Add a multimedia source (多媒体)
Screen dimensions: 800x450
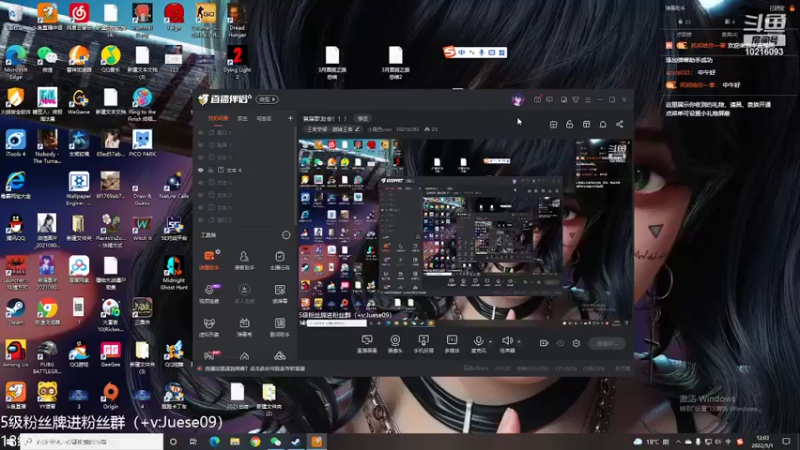point(452,344)
